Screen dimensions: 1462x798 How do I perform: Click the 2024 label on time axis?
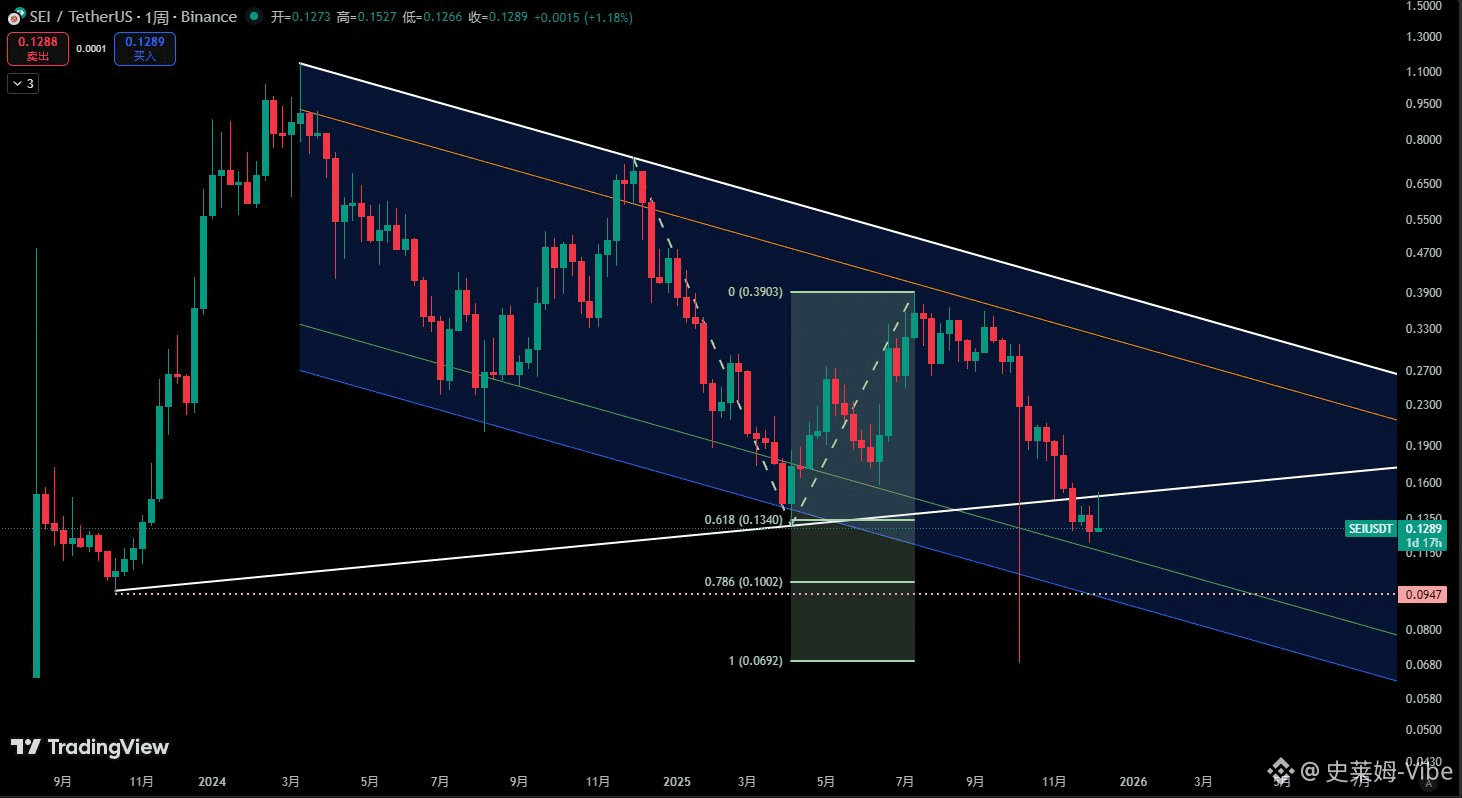(x=211, y=781)
